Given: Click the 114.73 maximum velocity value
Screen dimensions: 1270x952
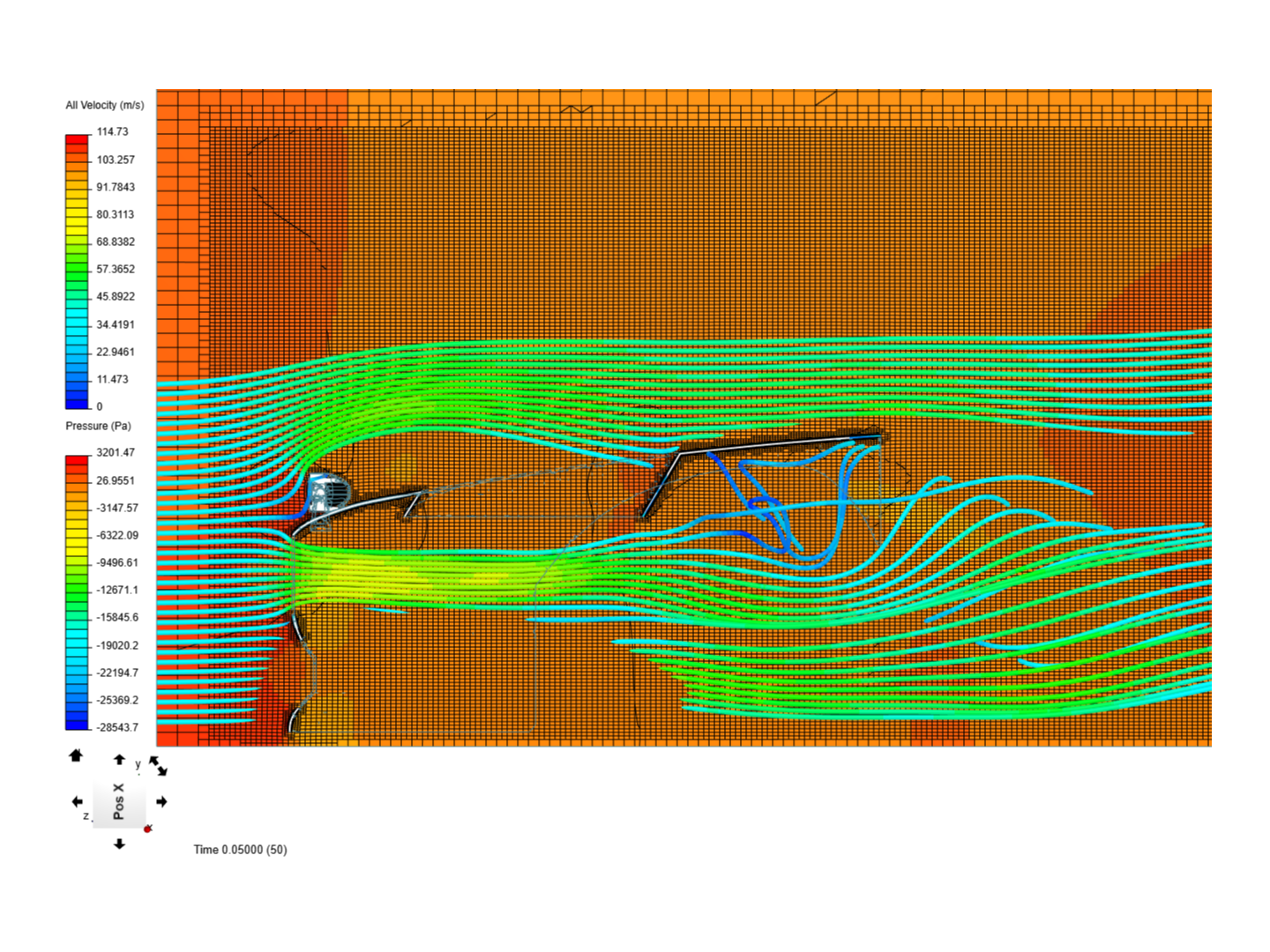Looking at the screenshot, I should 112,131.
